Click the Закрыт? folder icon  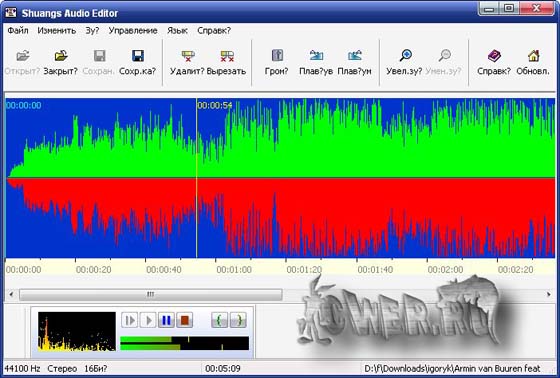pos(61,56)
